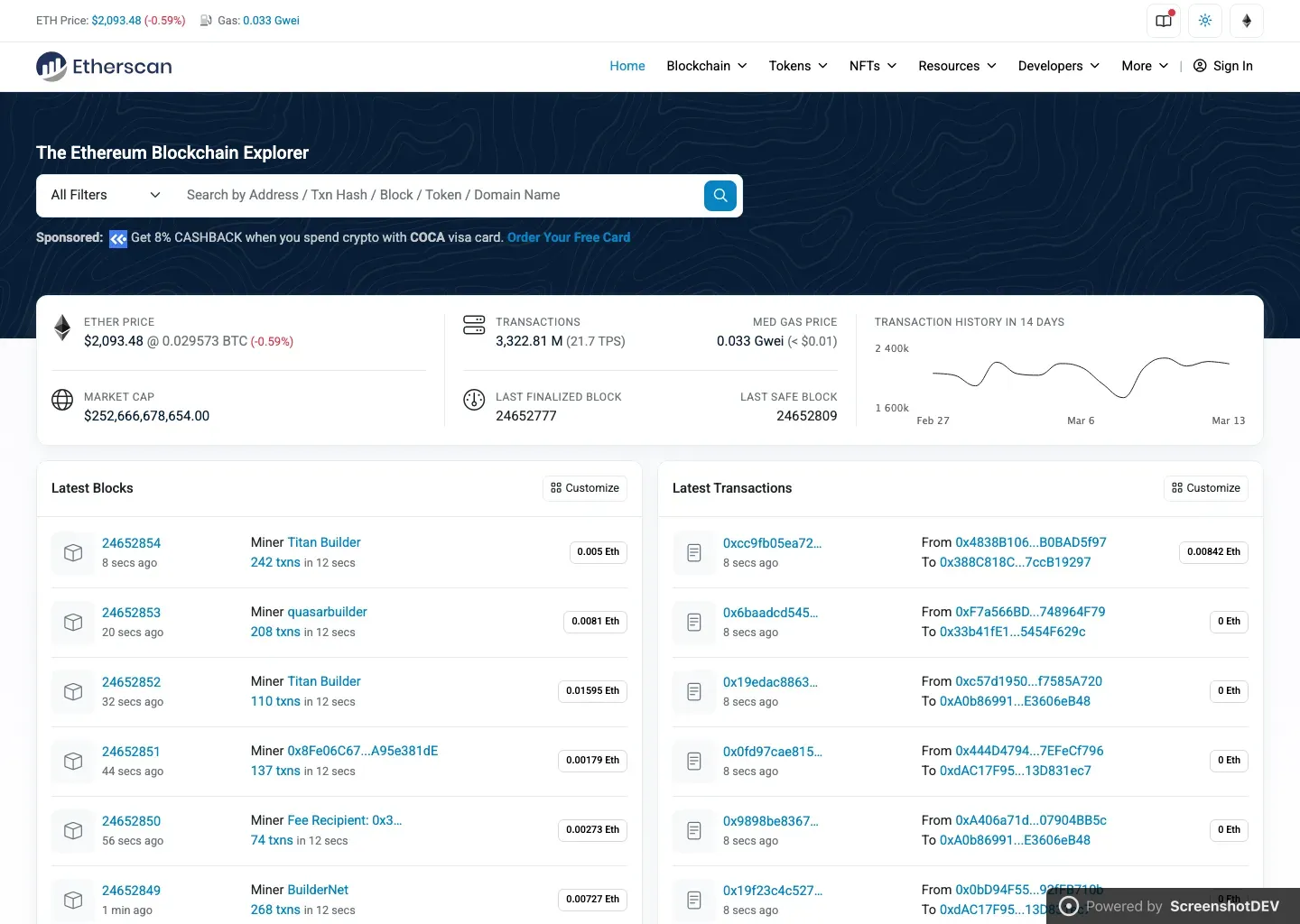
Task: Click document icon for transaction 0xcc9fb05ea72
Action: [x=694, y=552]
